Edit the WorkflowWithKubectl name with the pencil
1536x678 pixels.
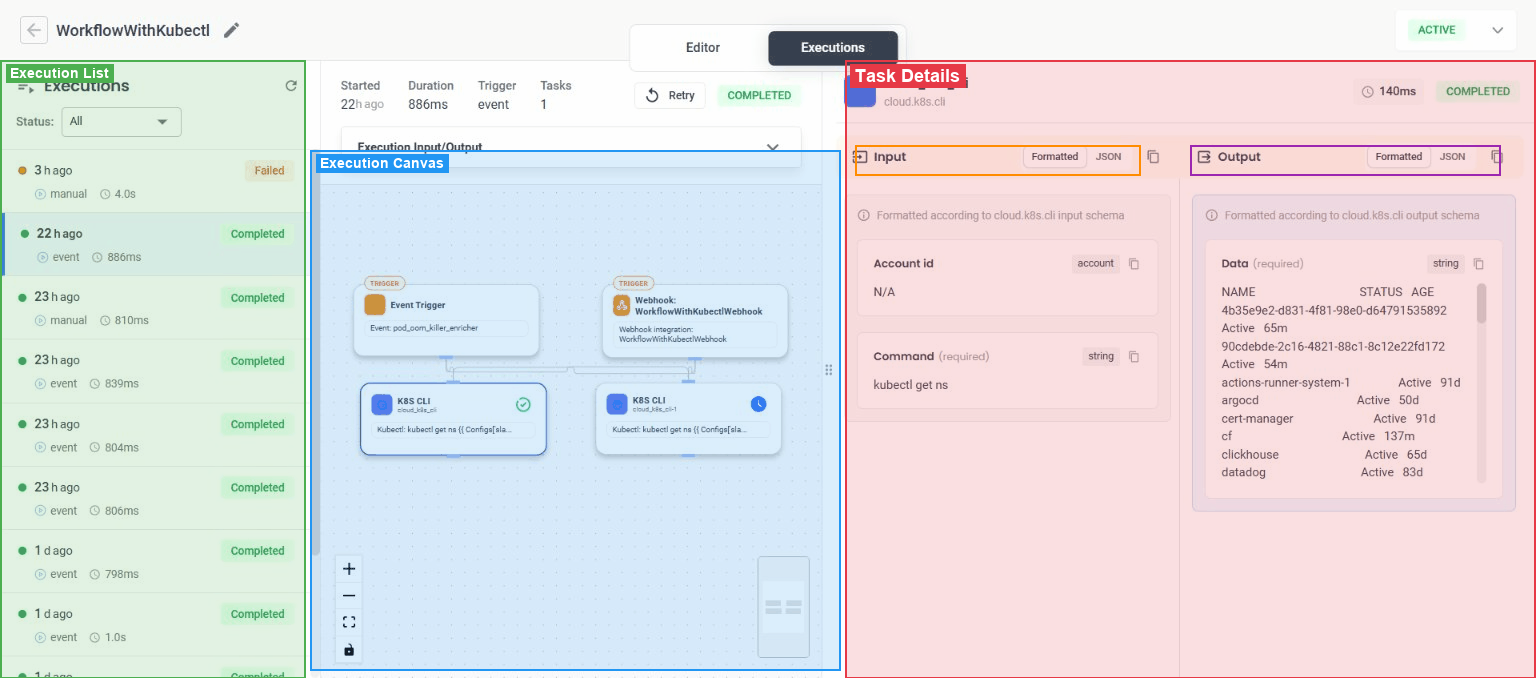point(231,30)
